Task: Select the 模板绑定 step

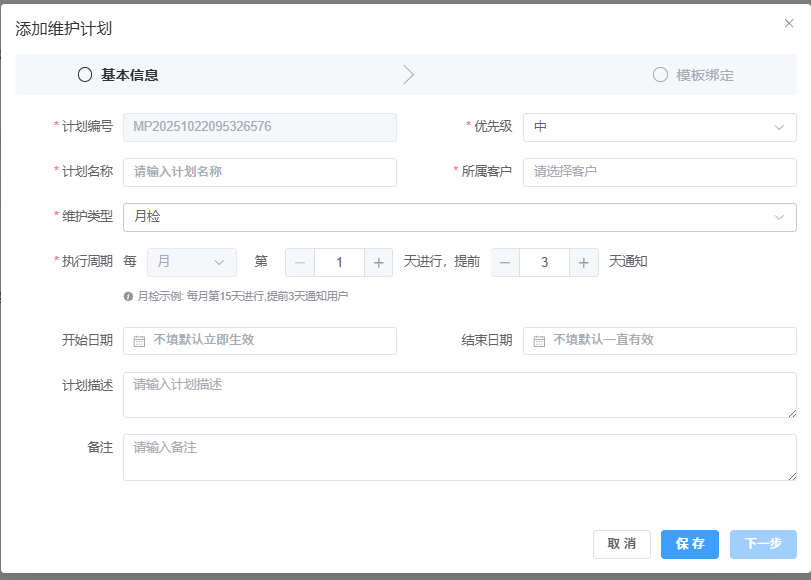Action: click(x=693, y=75)
